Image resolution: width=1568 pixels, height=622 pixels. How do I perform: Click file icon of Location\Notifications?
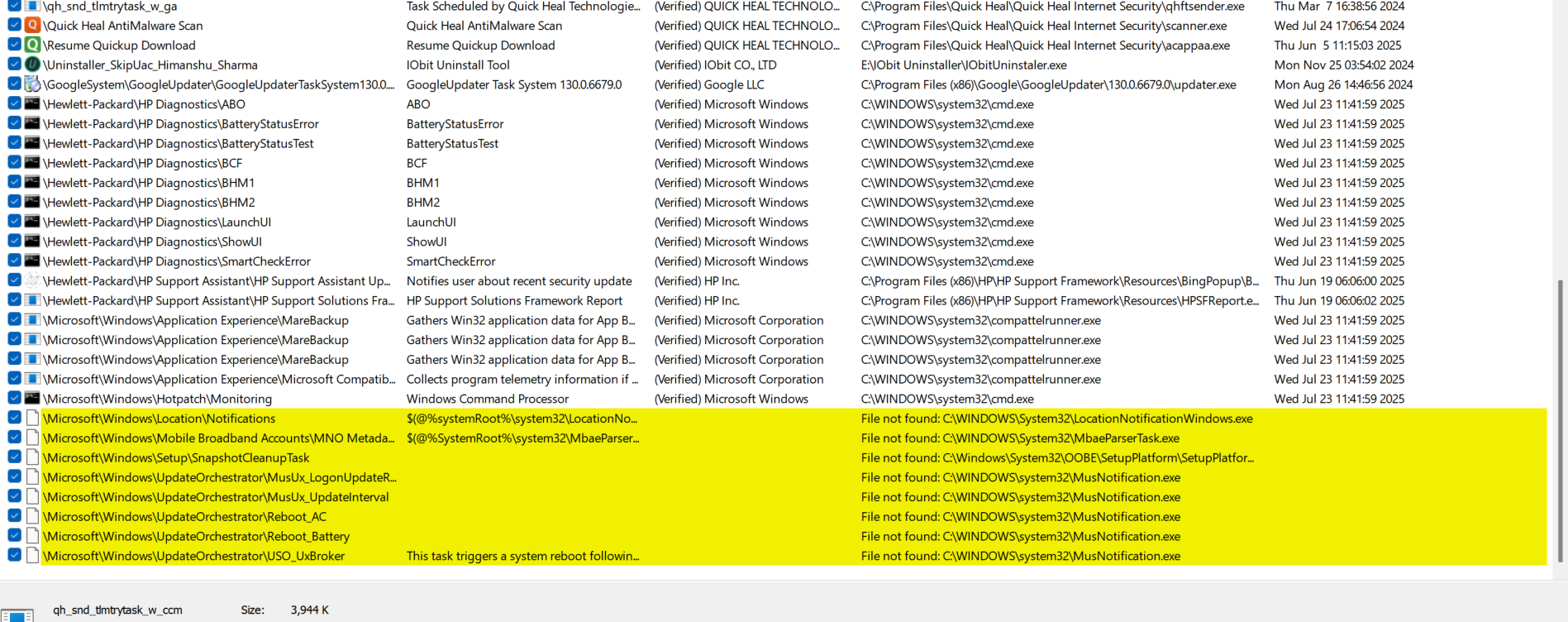tap(32, 418)
